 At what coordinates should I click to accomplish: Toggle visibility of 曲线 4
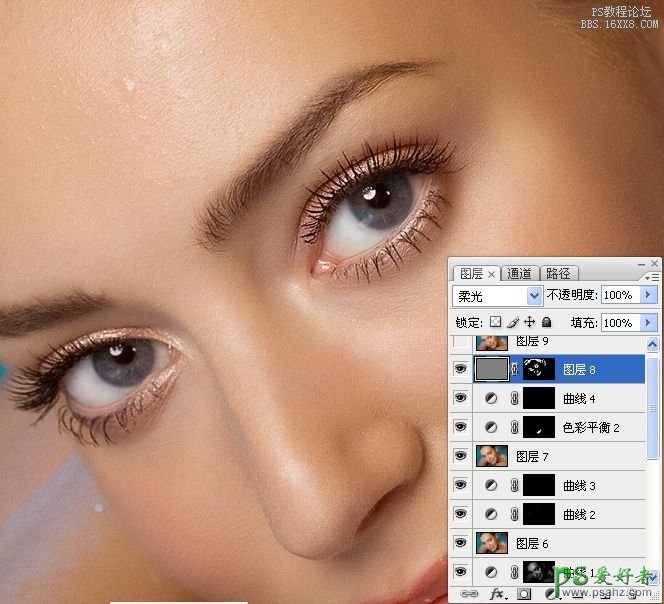(460, 398)
